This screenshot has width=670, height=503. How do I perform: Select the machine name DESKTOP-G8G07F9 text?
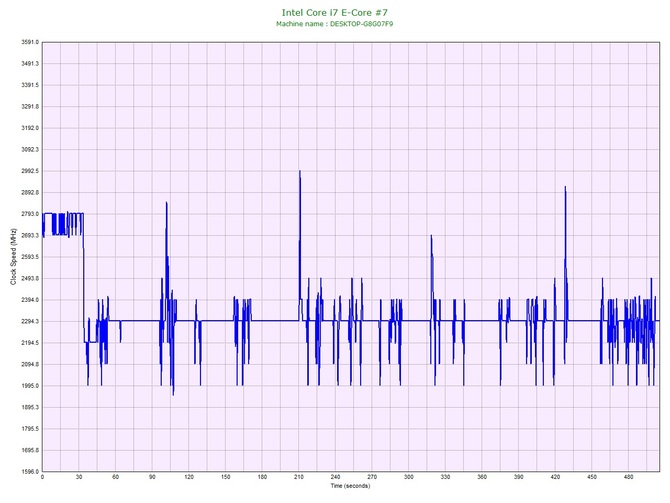(x=361, y=24)
